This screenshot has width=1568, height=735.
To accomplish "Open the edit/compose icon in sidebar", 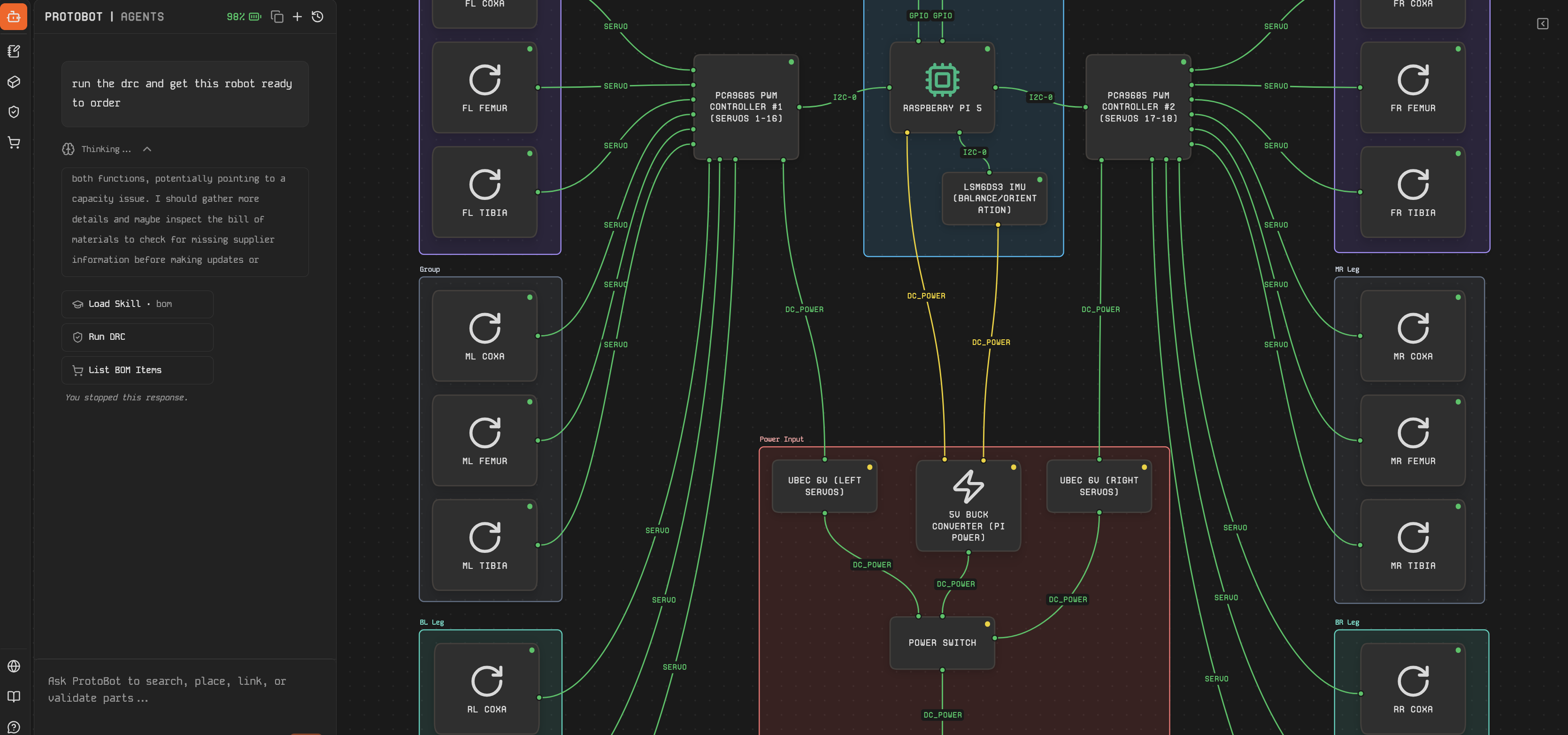I will [14, 52].
